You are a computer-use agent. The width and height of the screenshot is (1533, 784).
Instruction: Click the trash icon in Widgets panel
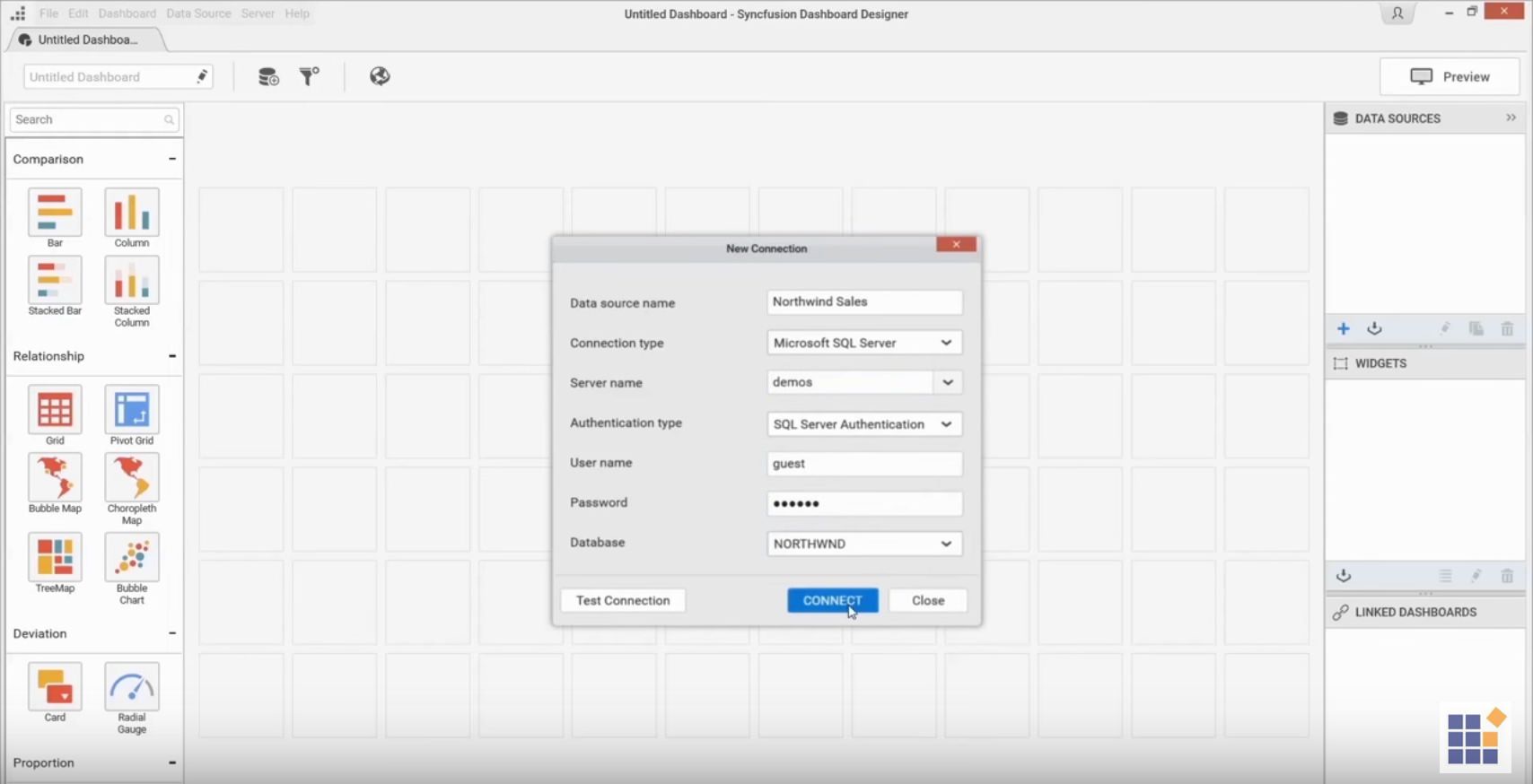pyautogui.click(x=1507, y=576)
